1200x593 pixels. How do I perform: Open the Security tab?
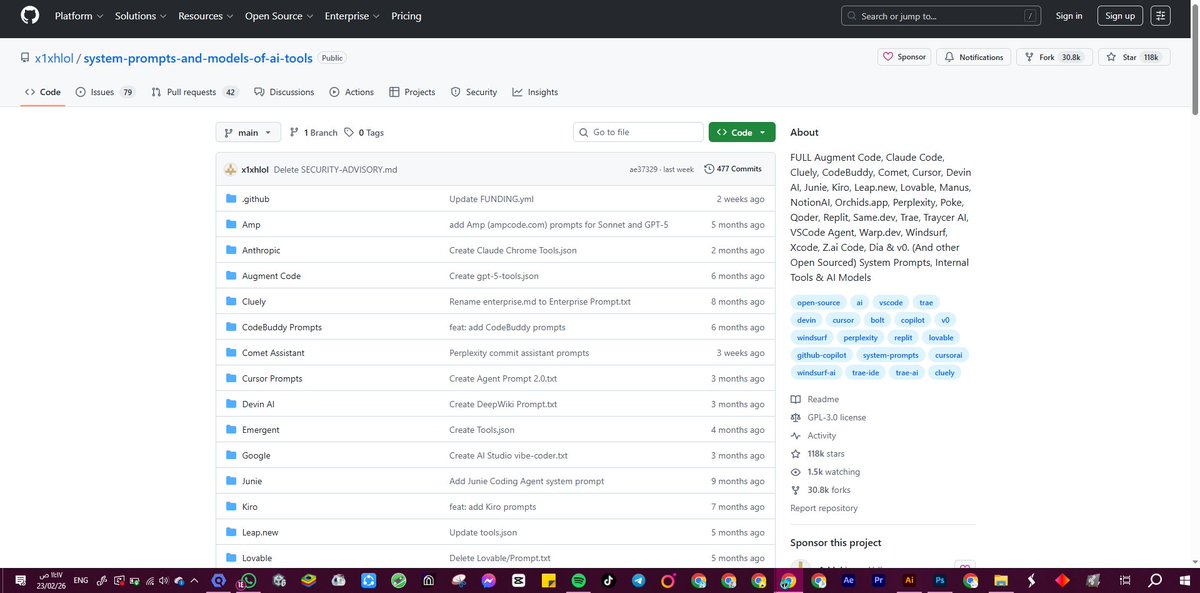[x=473, y=92]
